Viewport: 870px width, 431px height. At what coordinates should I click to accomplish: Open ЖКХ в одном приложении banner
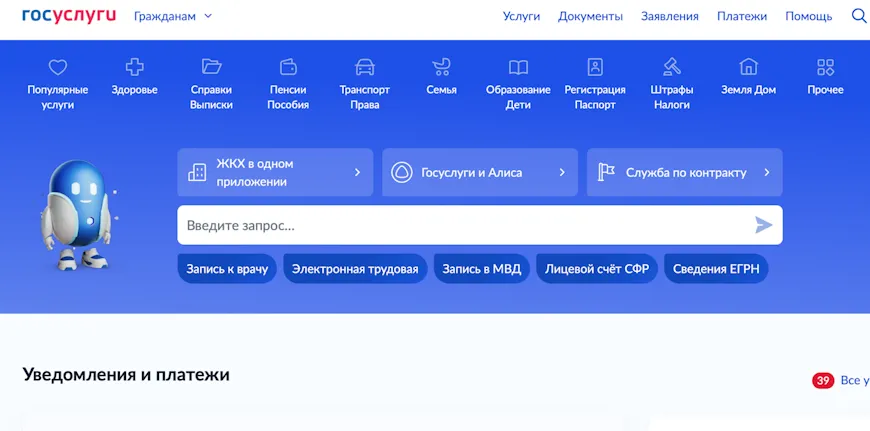(x=275, y=172)
